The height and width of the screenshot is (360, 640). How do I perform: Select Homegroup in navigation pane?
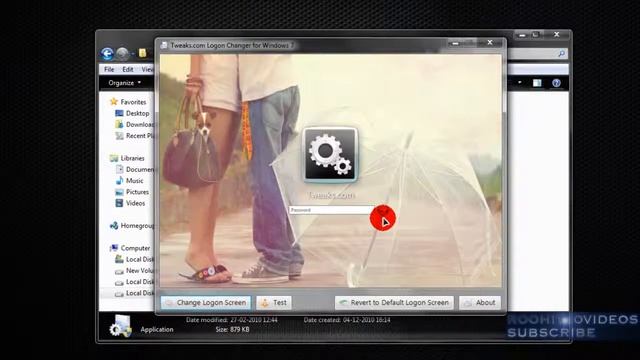click(x=137, y=226)
